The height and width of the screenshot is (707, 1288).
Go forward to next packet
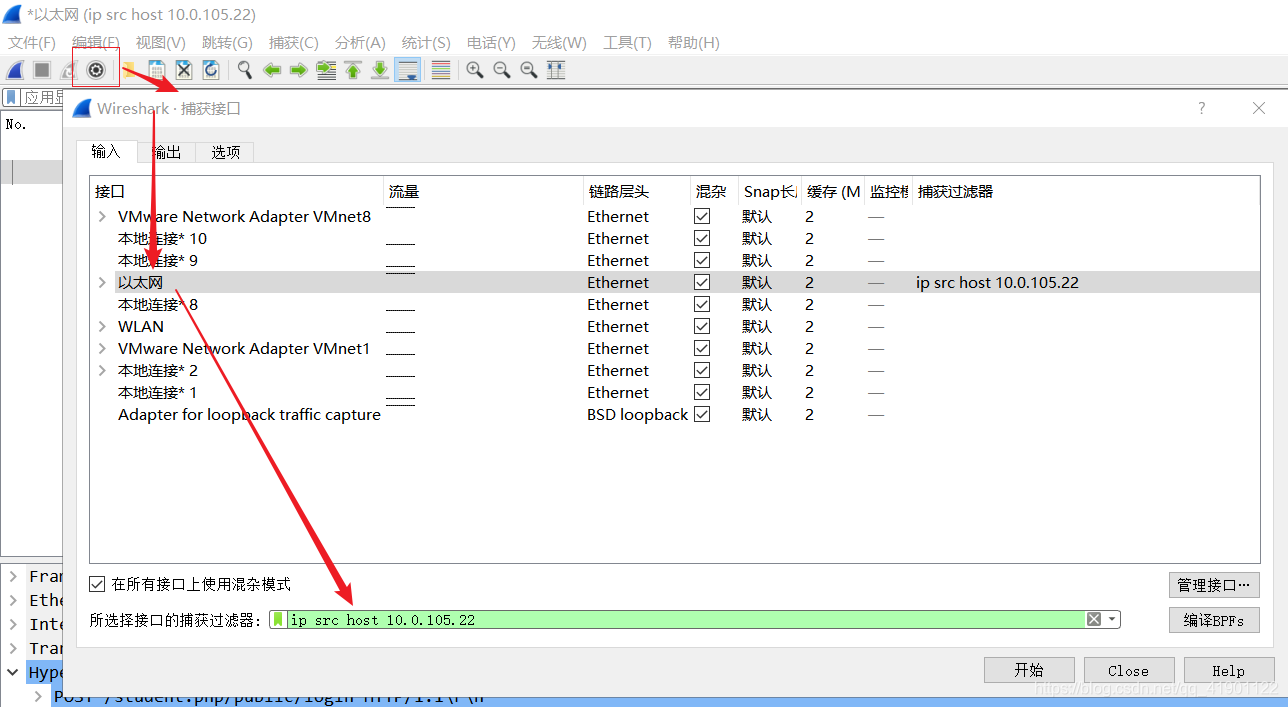(x=298, y=70)
